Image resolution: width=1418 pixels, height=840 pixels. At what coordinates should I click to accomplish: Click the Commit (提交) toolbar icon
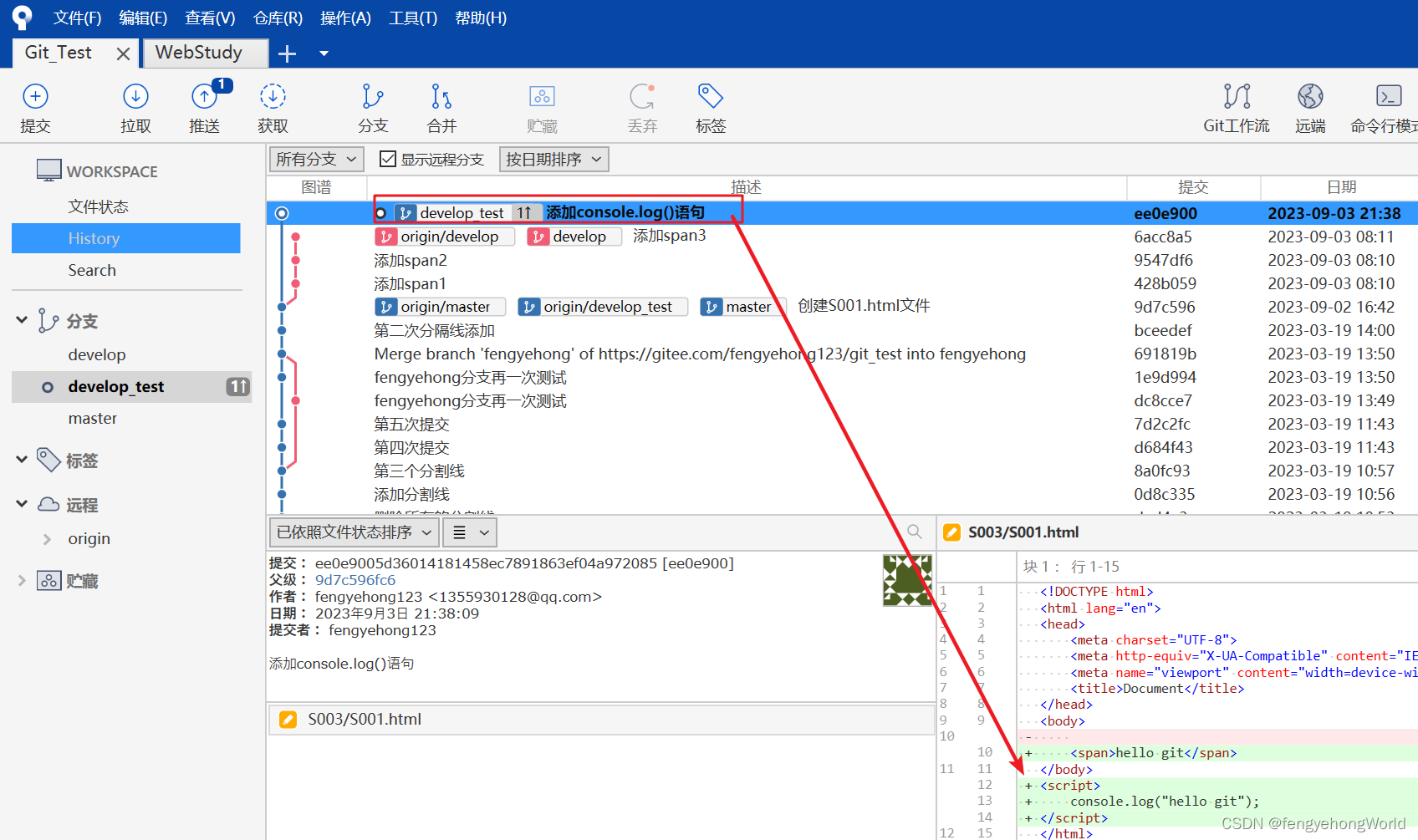35,97
